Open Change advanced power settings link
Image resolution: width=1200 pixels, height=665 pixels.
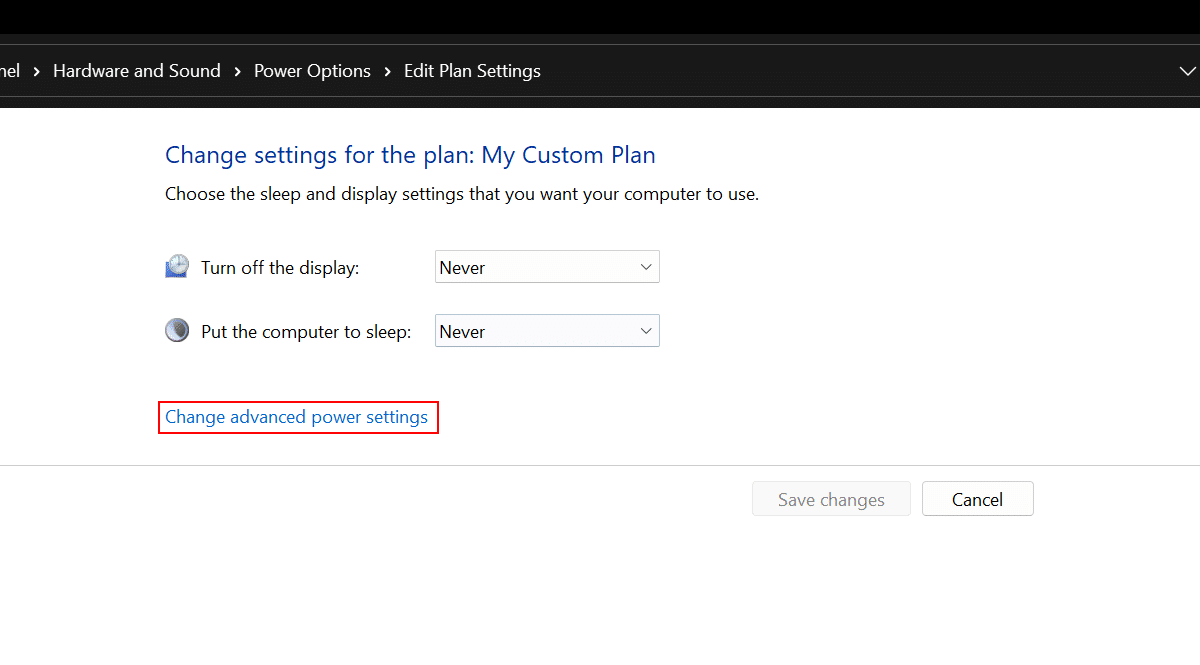[x=296, y=417]
